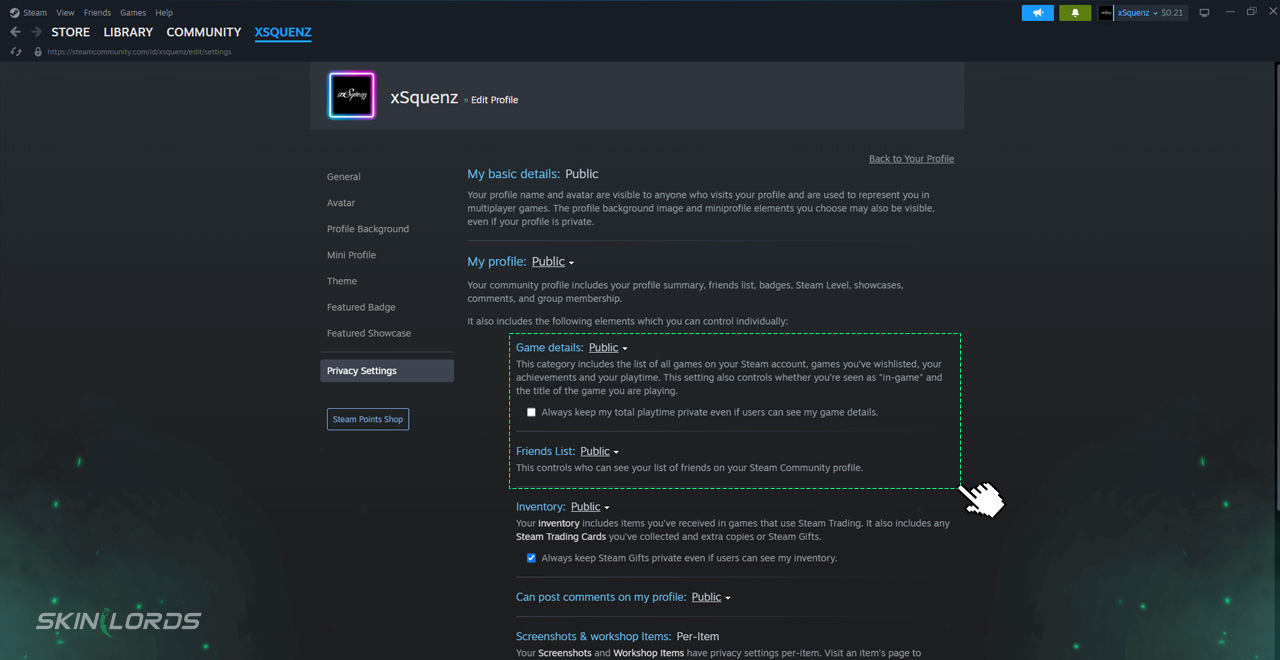Uncheck the keep Steam Gifts private checkbox
Viewport: 1280px width, 660px height.
click(531, 558)
